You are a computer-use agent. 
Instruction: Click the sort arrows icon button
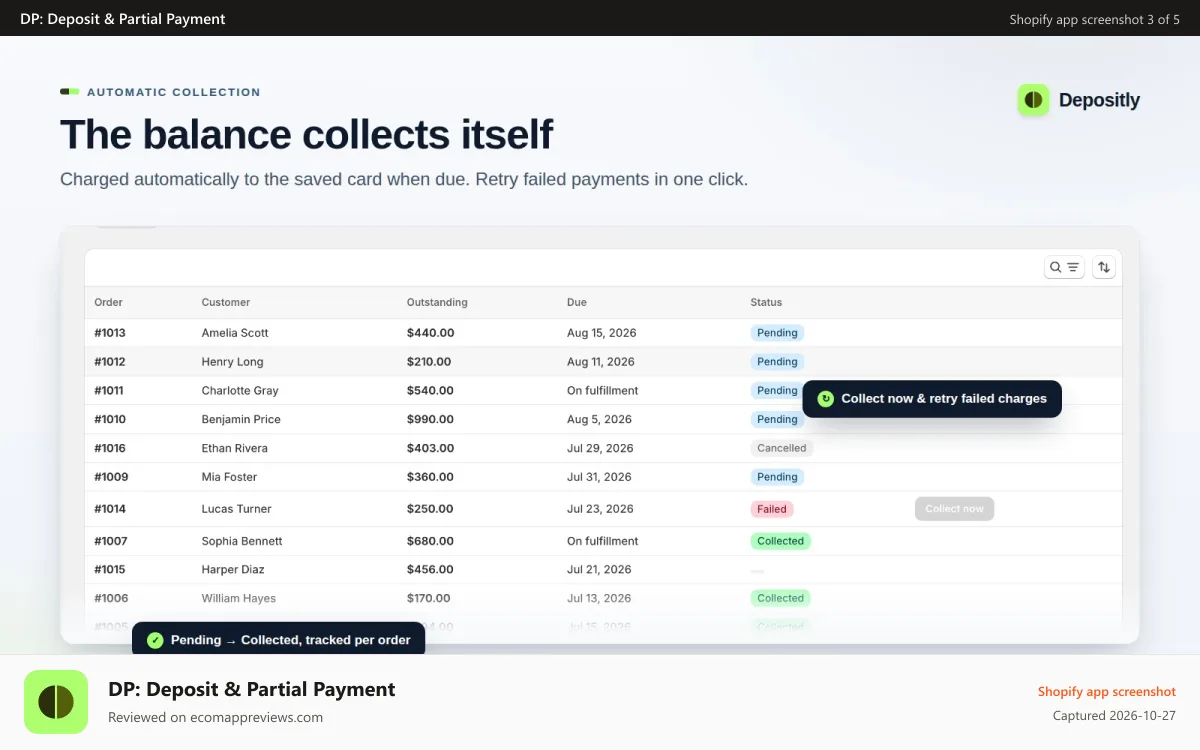[1104, 267]
